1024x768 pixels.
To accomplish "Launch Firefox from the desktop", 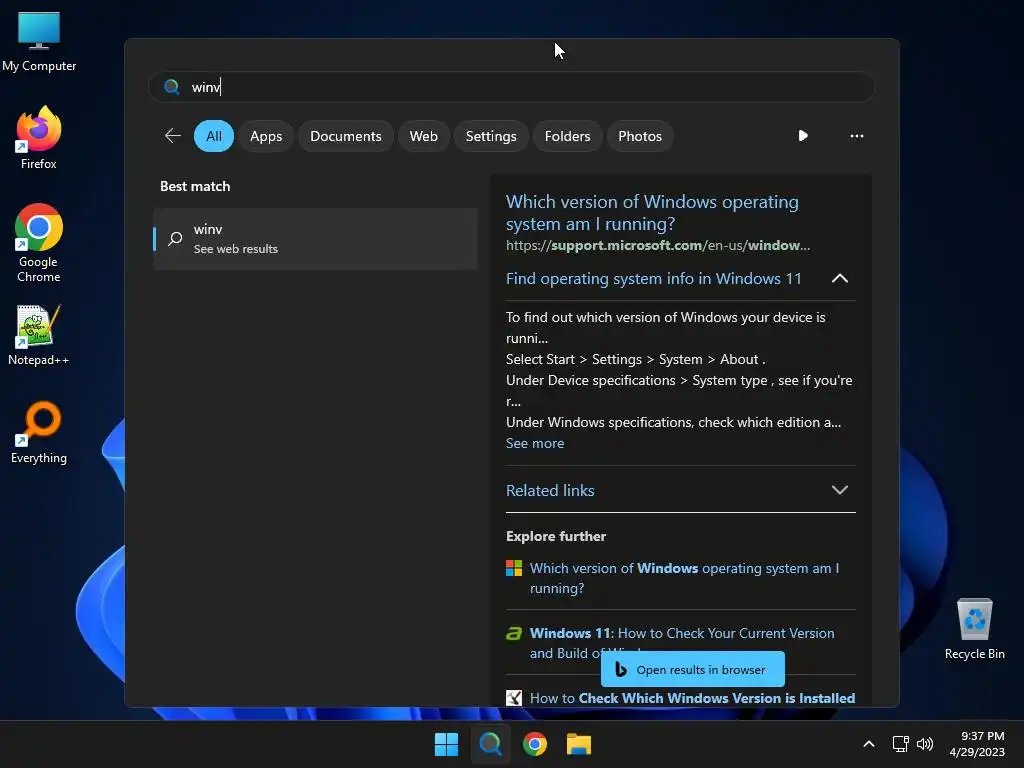I will [39, 138].
